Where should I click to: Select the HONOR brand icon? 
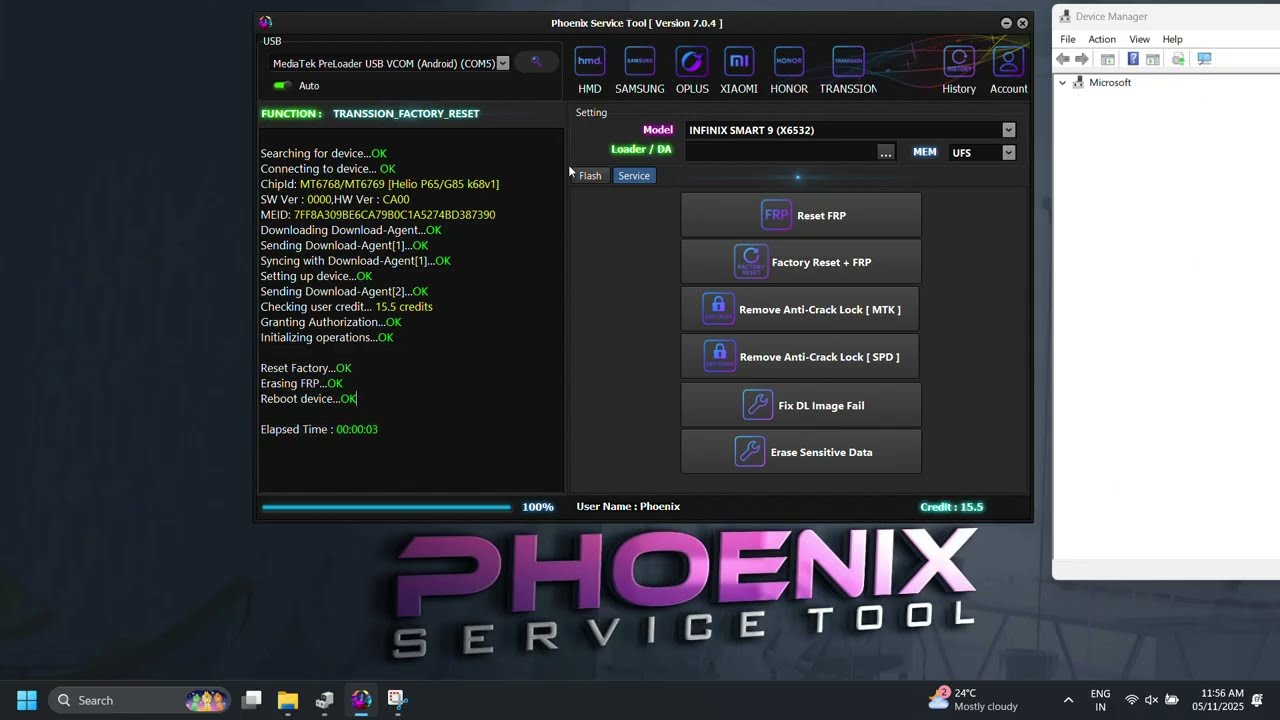coord(789,70)
